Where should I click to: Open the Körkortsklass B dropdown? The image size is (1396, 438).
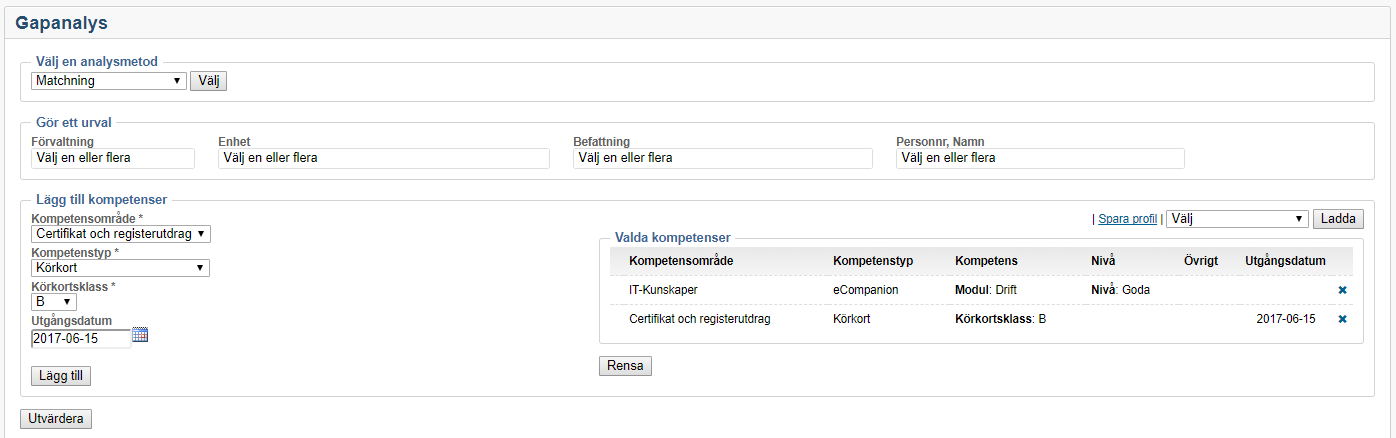[x=54, y=302]
